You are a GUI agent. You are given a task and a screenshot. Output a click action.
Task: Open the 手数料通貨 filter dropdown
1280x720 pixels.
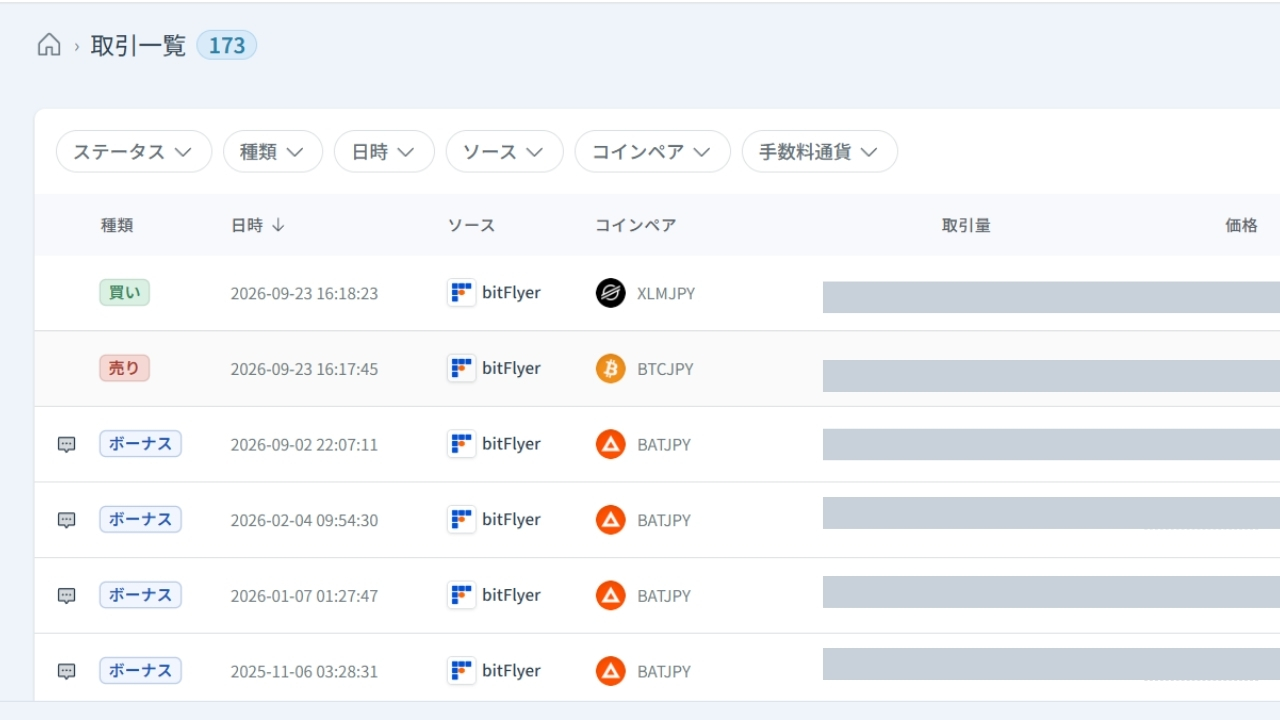820,152
